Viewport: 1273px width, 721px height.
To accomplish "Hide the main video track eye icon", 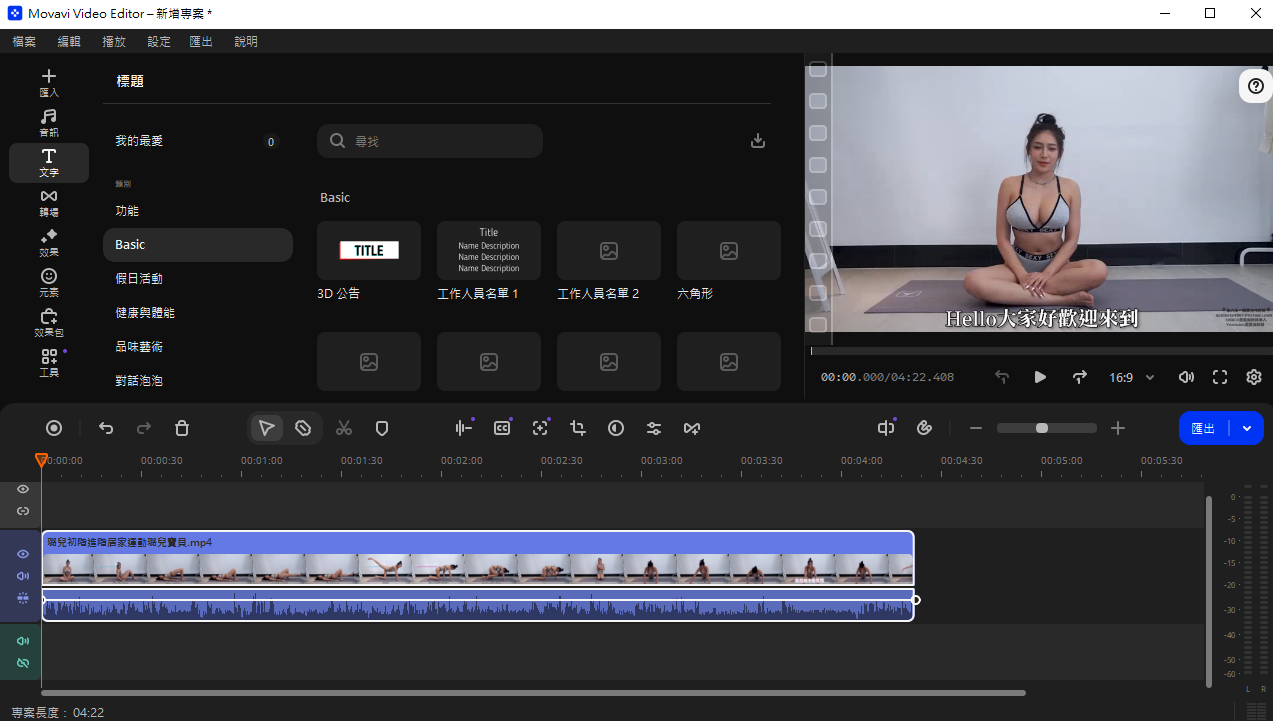I will coord(23,554).
